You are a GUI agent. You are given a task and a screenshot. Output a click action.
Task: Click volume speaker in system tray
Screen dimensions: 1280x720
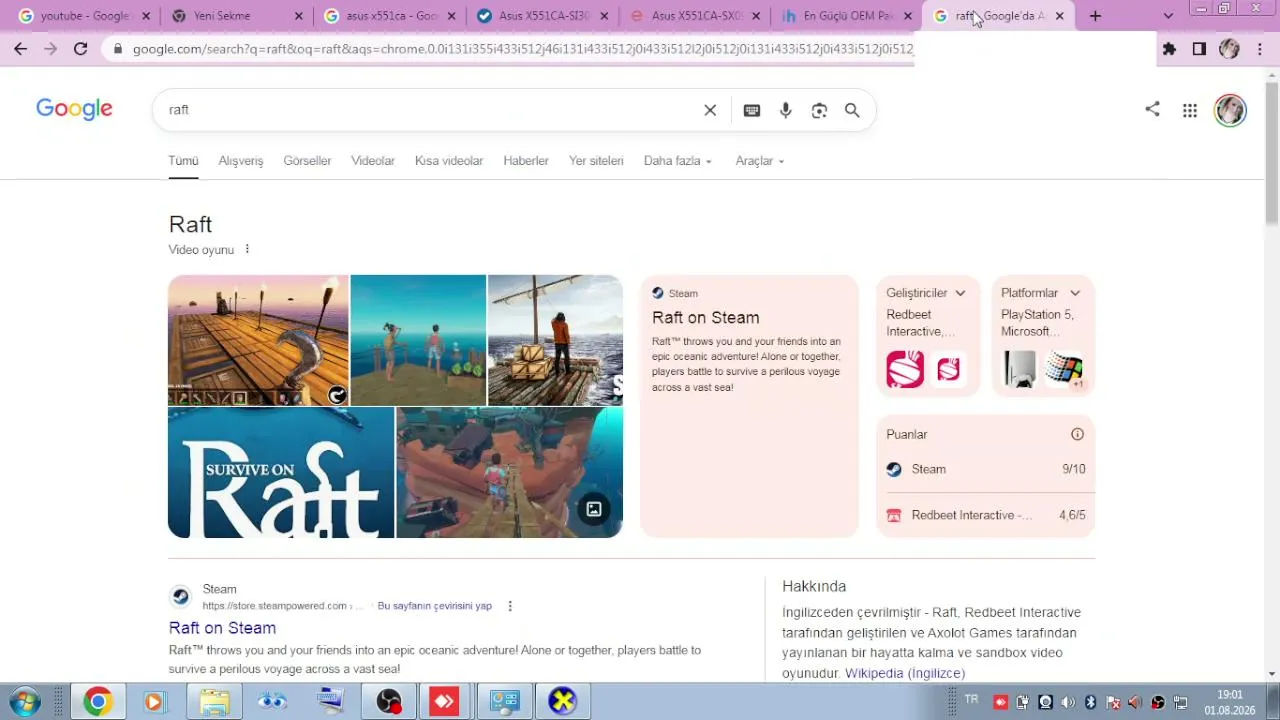(x=1068, y=702)
